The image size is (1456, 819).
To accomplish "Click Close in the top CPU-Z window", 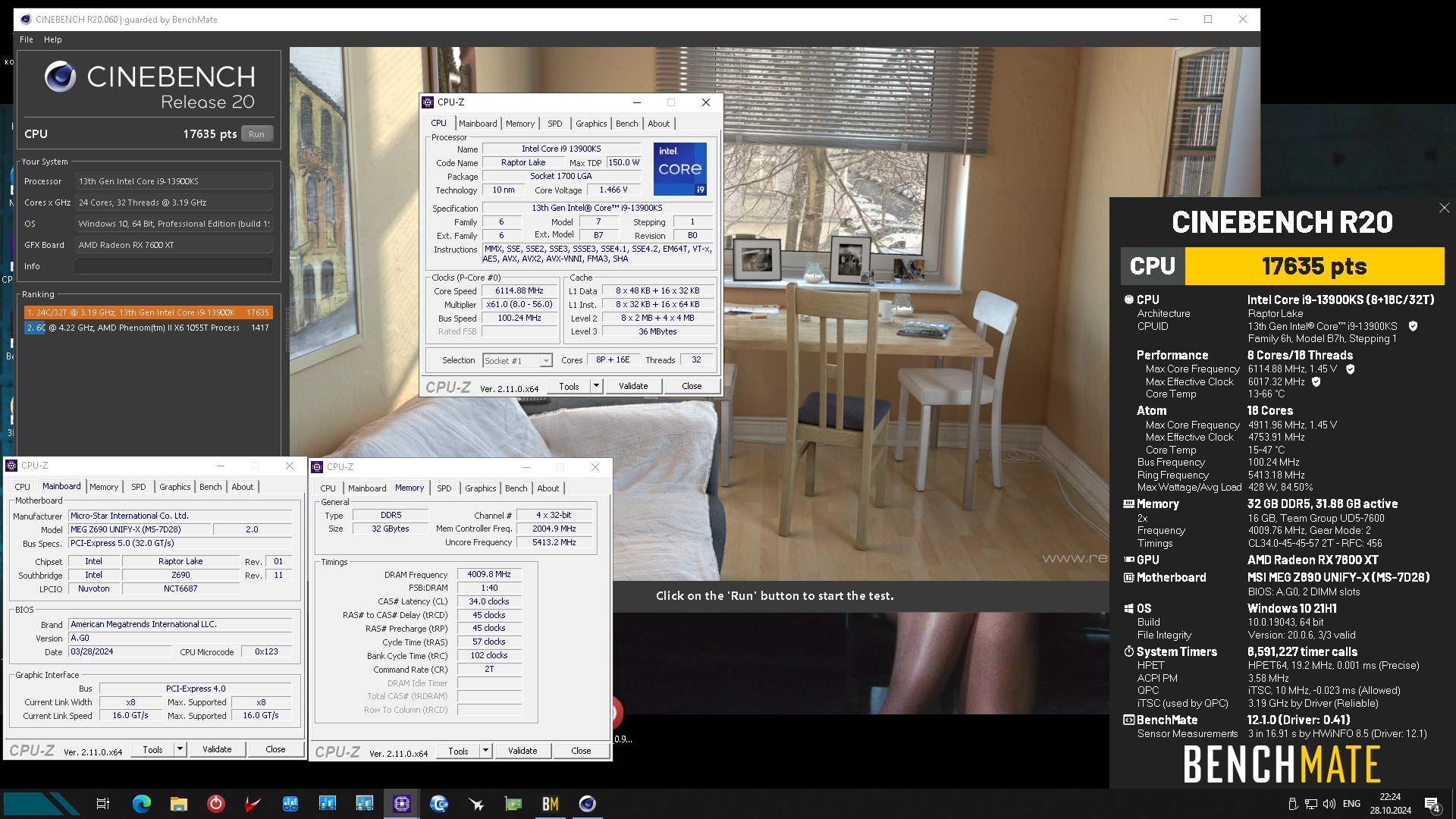I will 692,386.
